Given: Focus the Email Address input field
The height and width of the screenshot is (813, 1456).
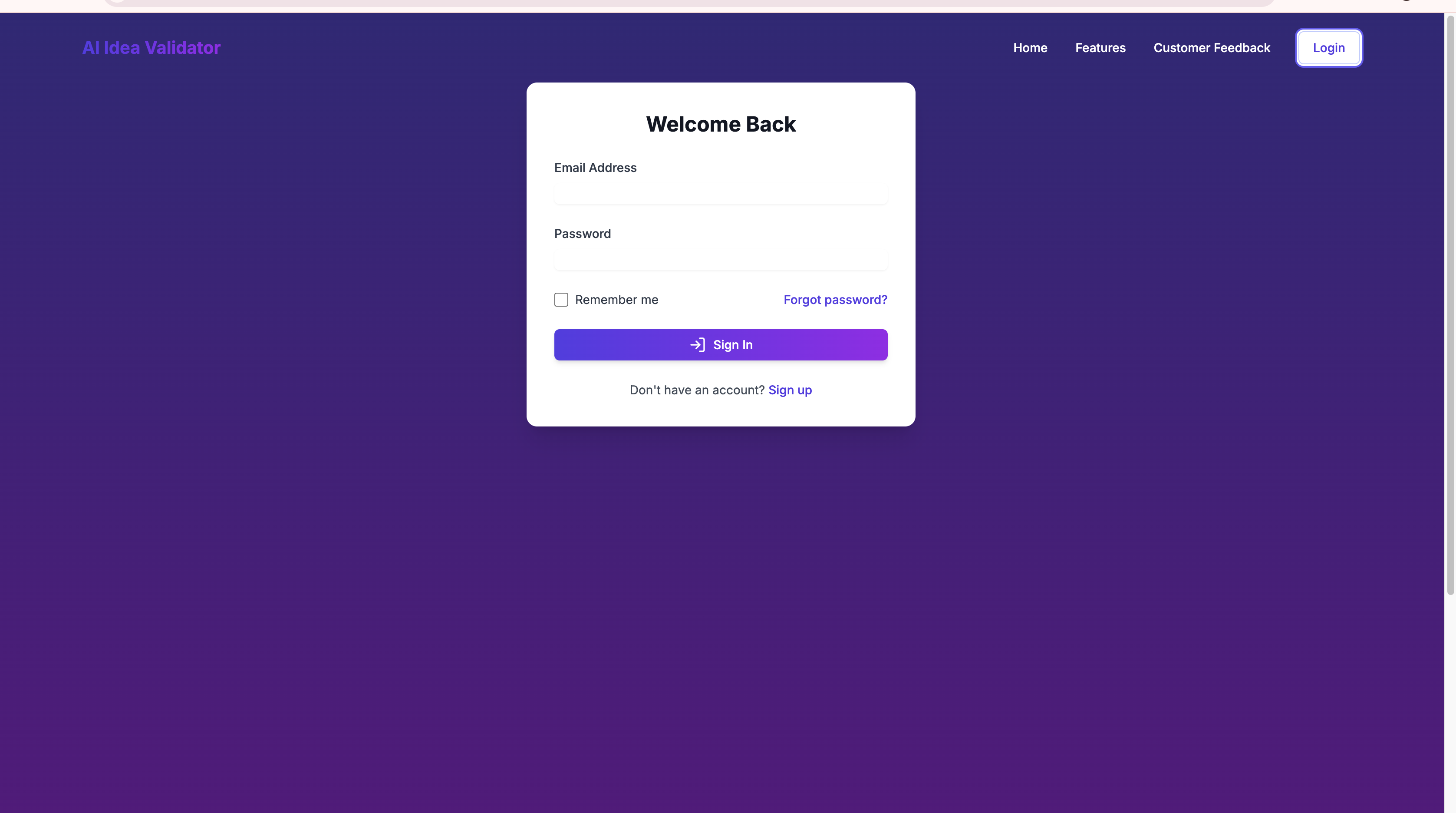Looking at the screenshot, I should 720,194.
